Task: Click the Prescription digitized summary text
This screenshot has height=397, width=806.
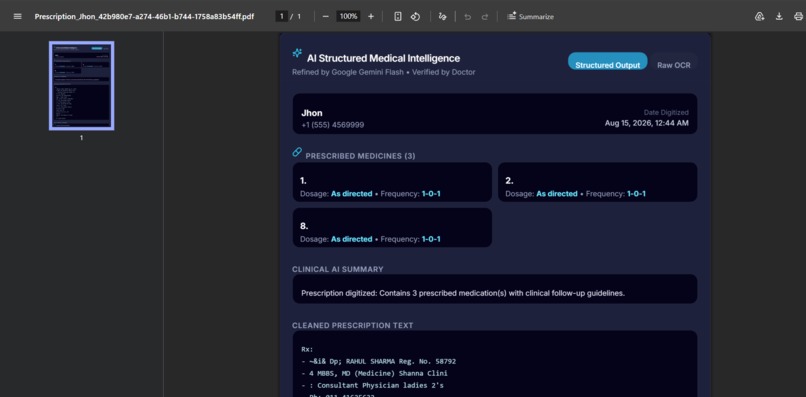Action: (x=463, y=293)
